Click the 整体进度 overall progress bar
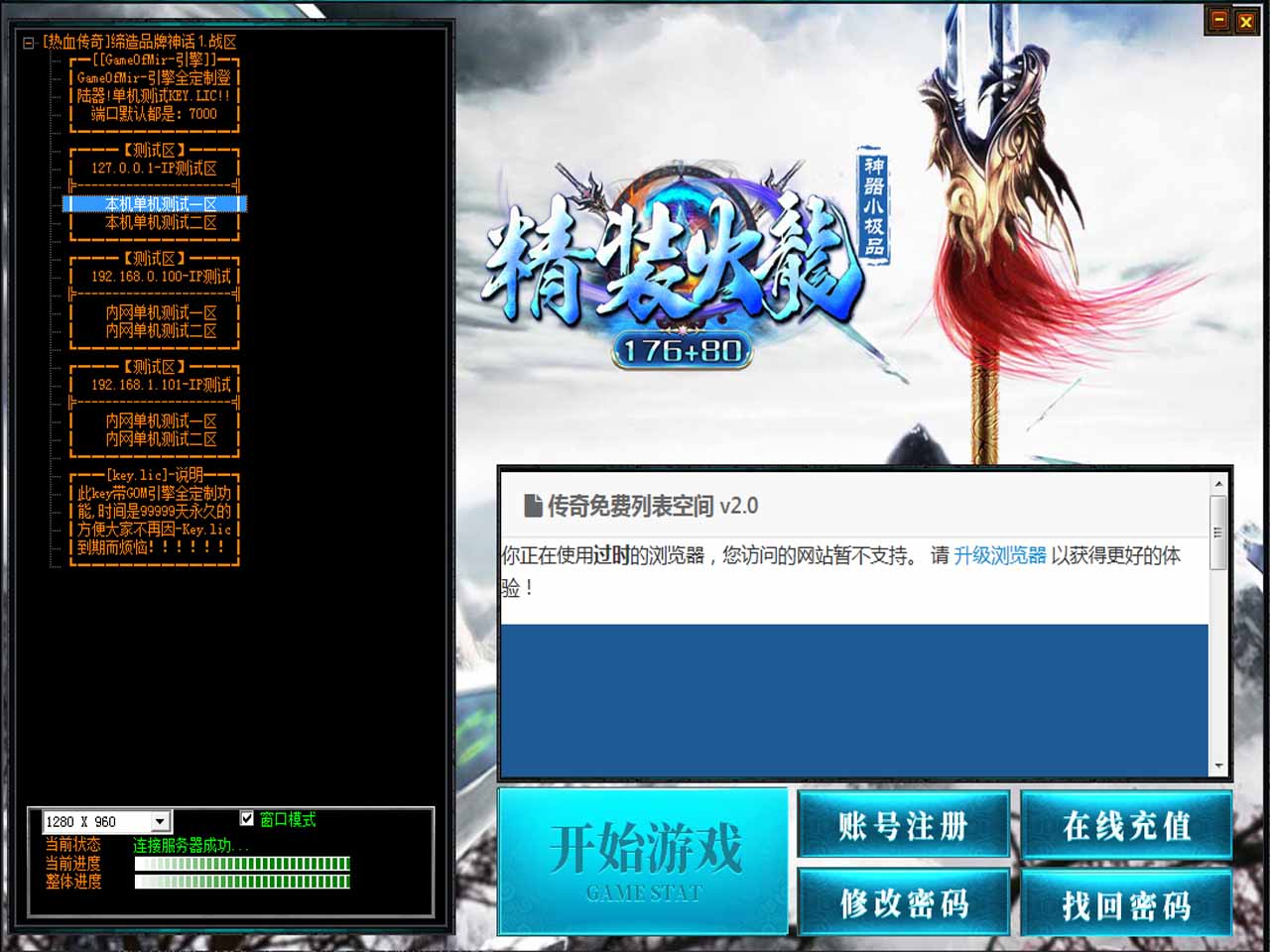The height and width of the screenshot is (952, 1270). pos(242,882)
